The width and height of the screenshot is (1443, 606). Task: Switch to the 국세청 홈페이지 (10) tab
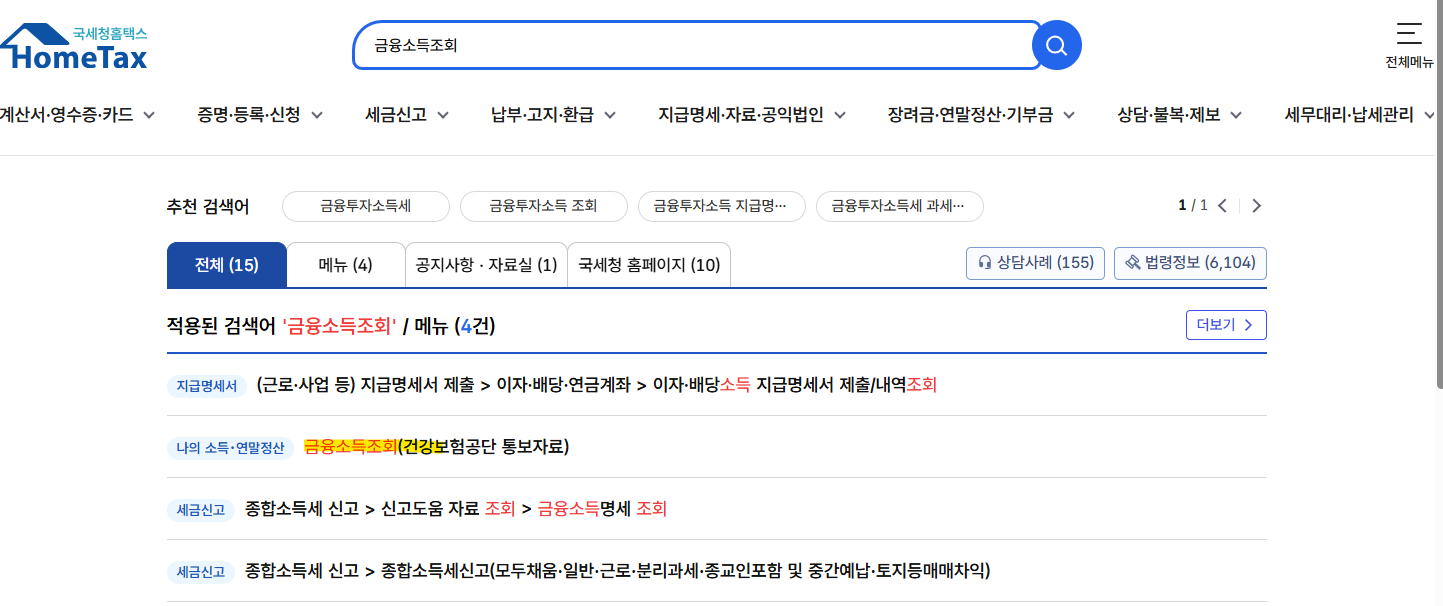[648, 264]
